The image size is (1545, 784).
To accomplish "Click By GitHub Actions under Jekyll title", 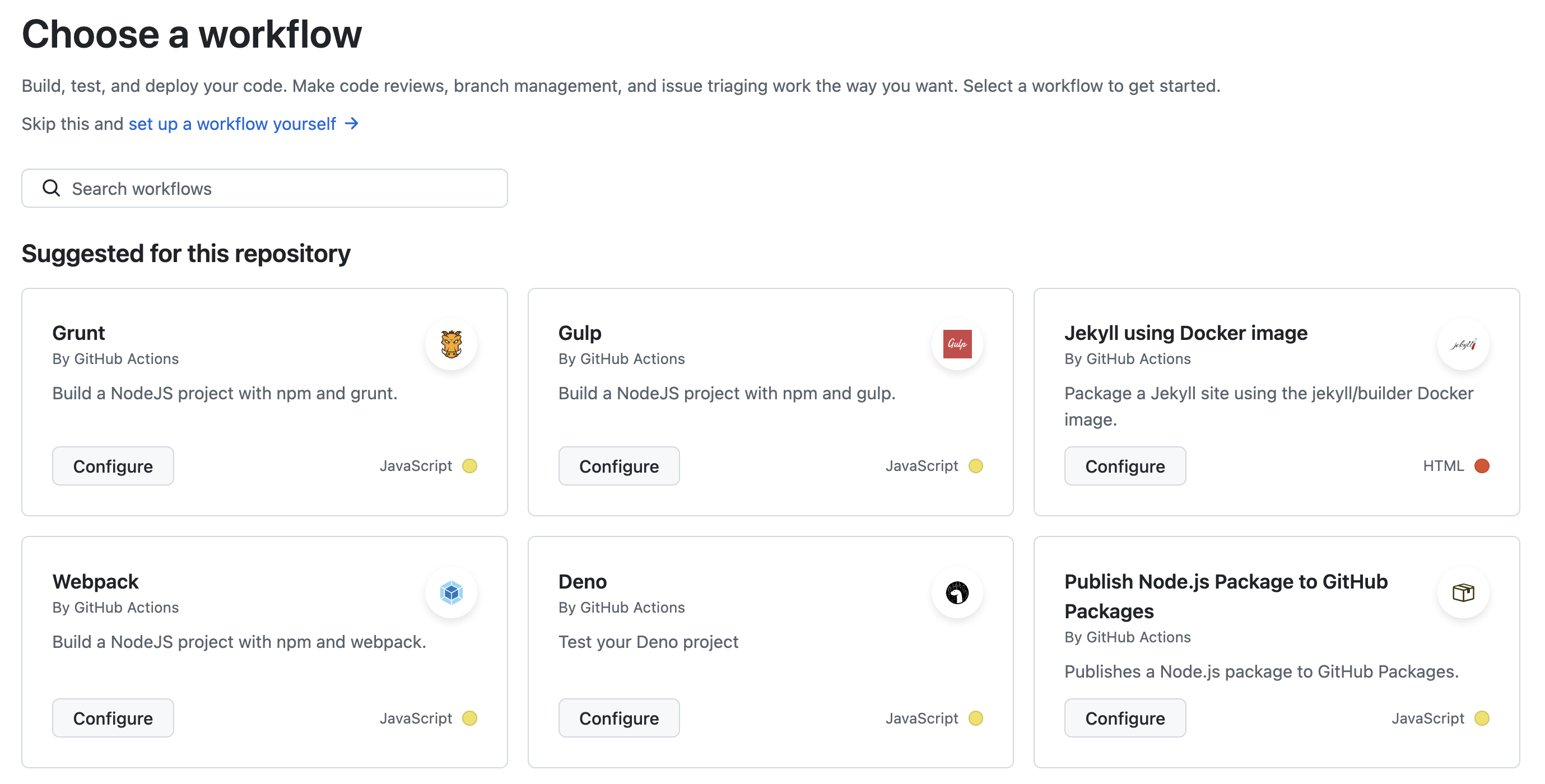I will [x=1128, y=358].
